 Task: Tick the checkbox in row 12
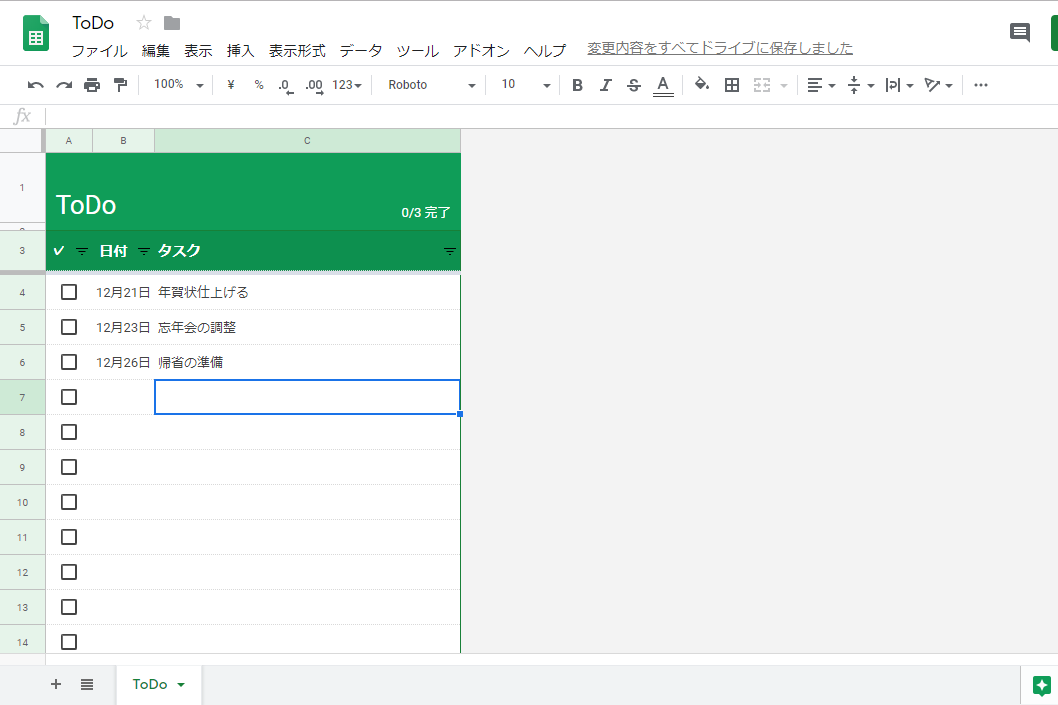tap(69, 573)
